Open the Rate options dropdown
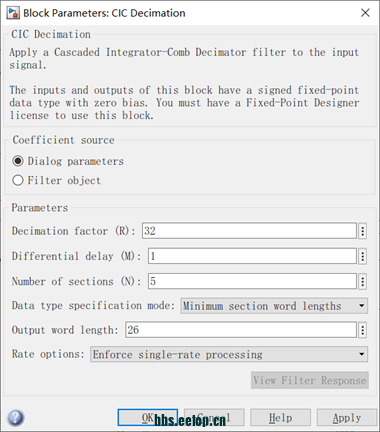 pos(229,354)
